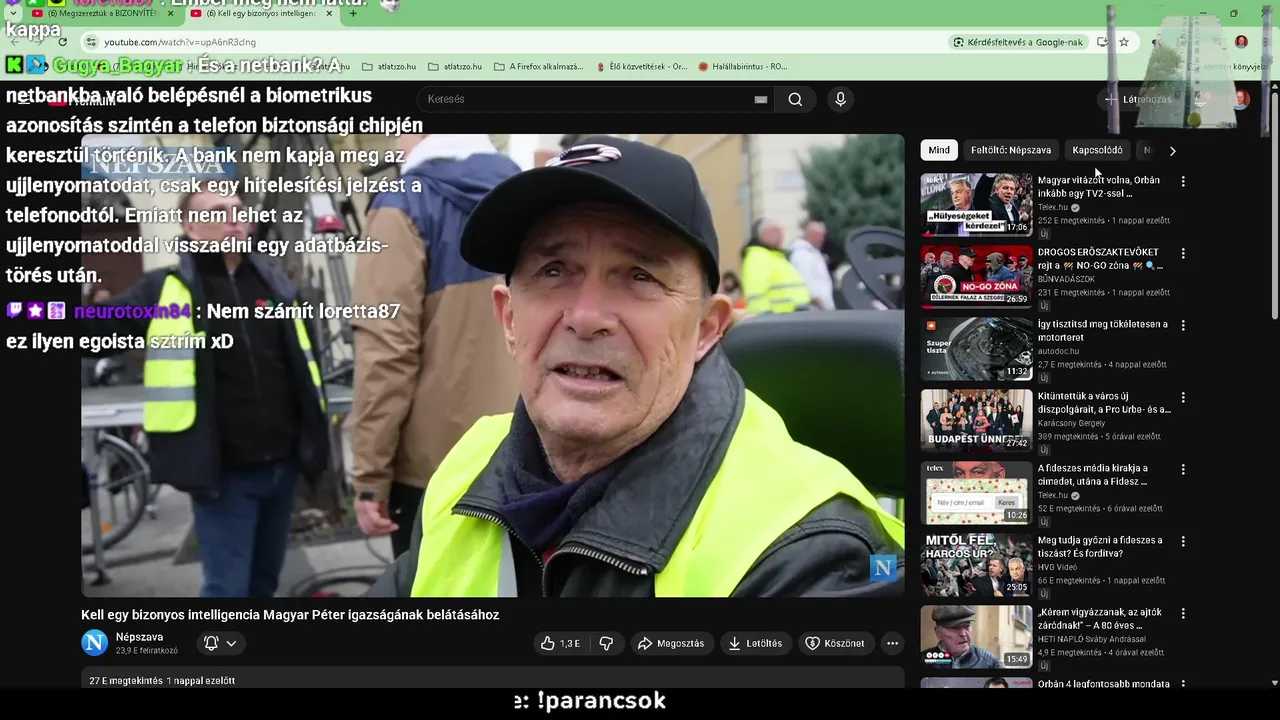Open thumbnail with 'Név / cím / email' form
The height and width of the screenshot is (720, 1280).
click(x=976, y=493)
